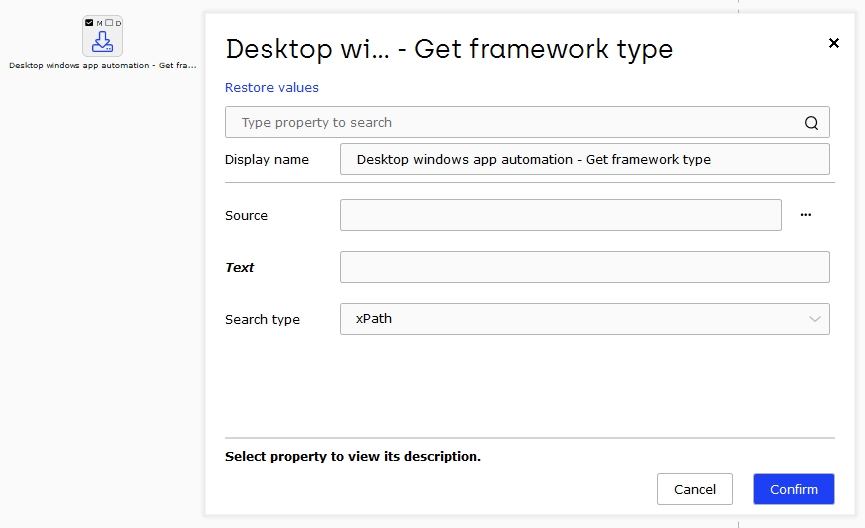Viewport: 865px width, 528px height.
Task: Uncheck the M checkbox on the activity
Action: (x=89, y=23)
